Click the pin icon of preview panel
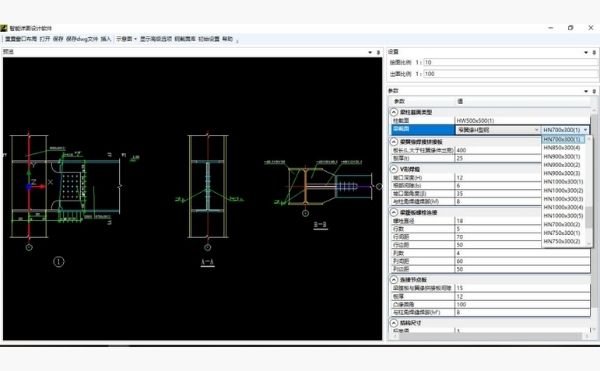Image resolution: width=600 pixels, height=371 pixels. pos(378,52)
